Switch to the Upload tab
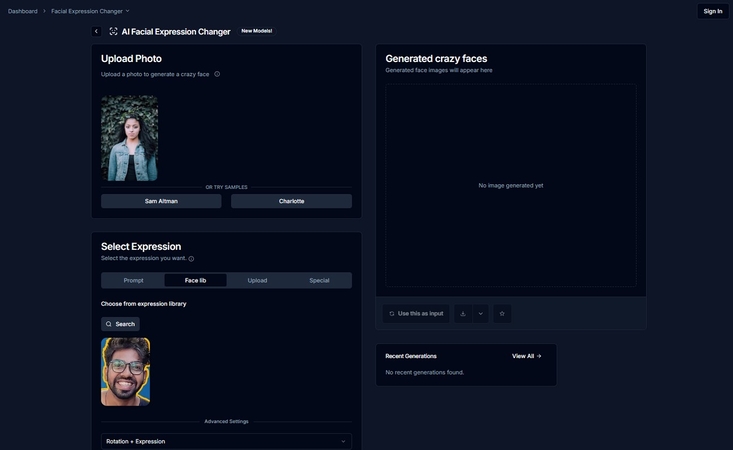Viewport: 733px width, 450px height. [x=257, y=280]
